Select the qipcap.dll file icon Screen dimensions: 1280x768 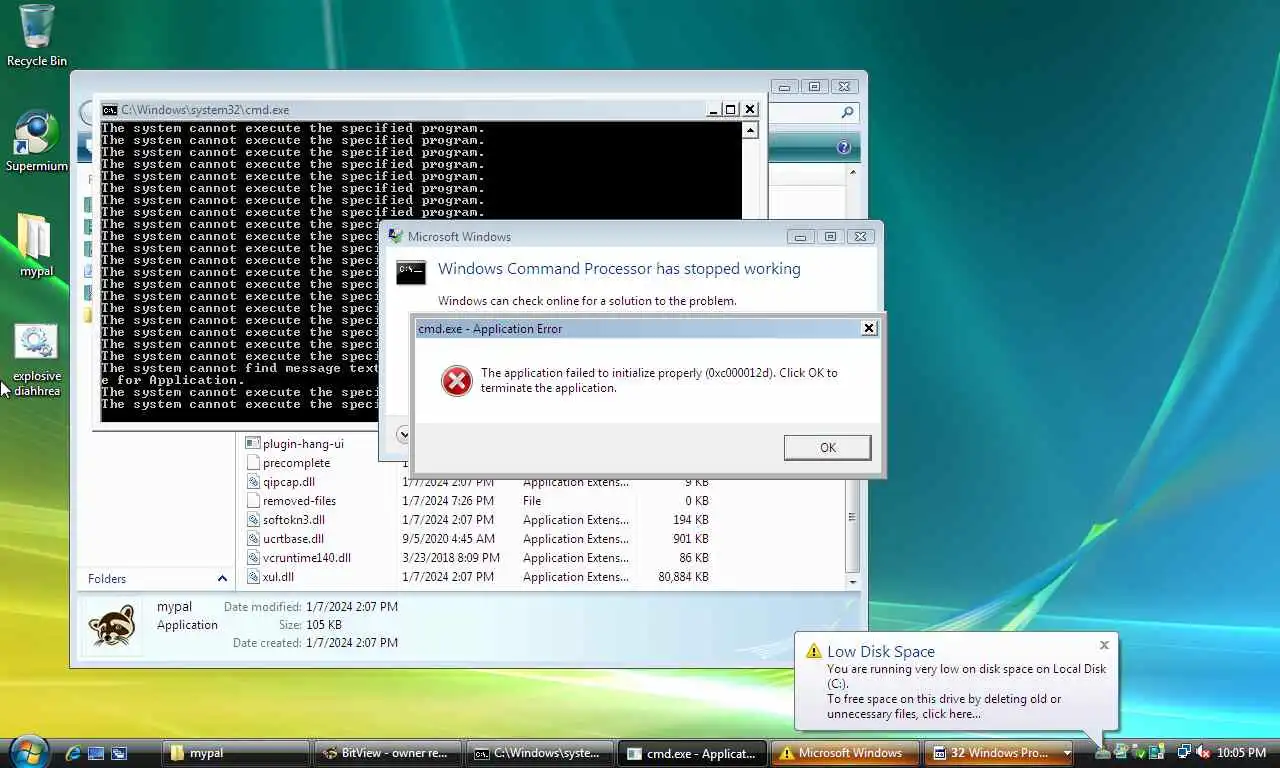coord(254,482)
